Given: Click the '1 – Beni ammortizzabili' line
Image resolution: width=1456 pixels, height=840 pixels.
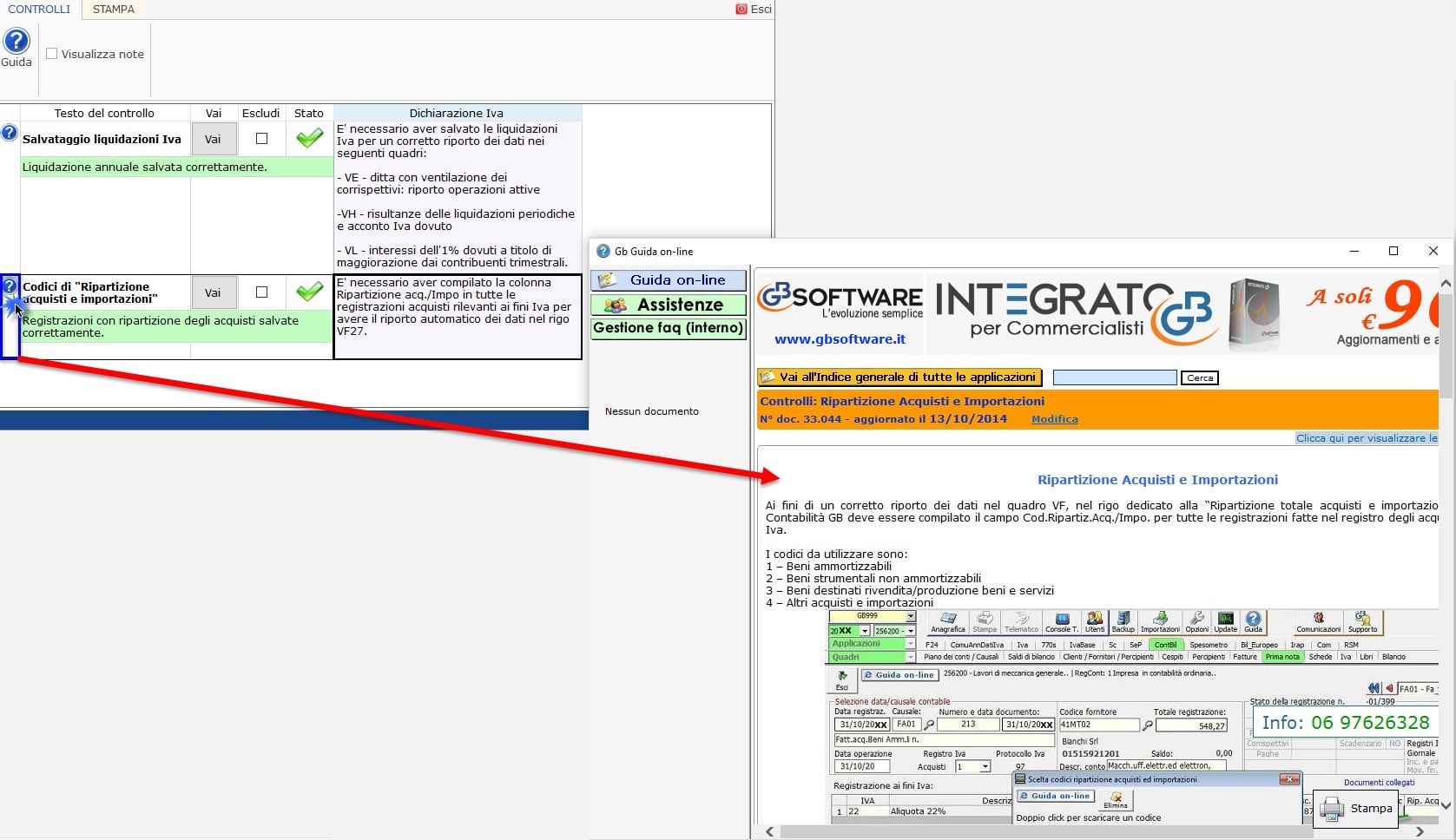Looking at the screenshot, I should 828,566.
